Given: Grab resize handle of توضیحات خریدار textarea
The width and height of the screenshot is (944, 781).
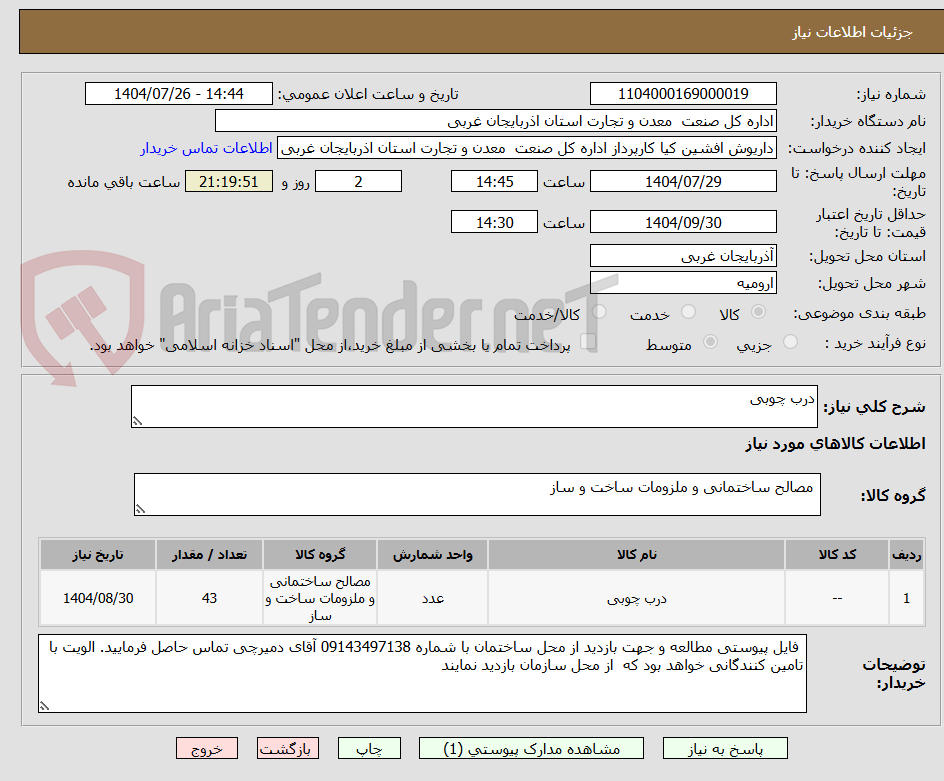Looking at the screenshot, I should click(x=44, y=706).
